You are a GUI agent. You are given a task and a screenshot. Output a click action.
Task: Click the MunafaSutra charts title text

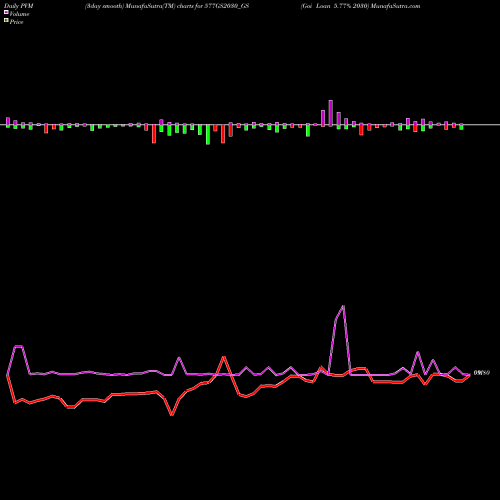[167, 6]
